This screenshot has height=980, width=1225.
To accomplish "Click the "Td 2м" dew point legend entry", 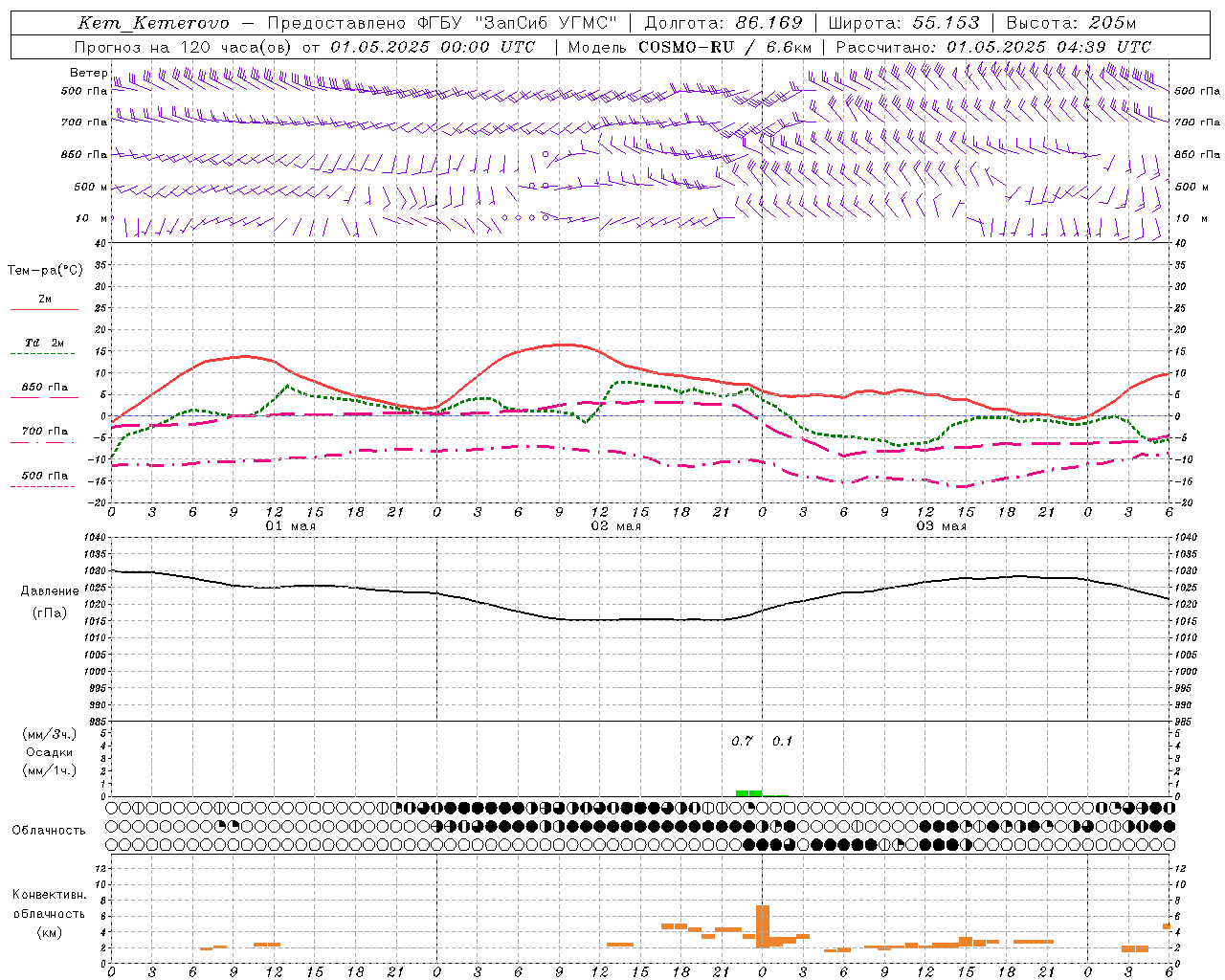I will (45, 343).
